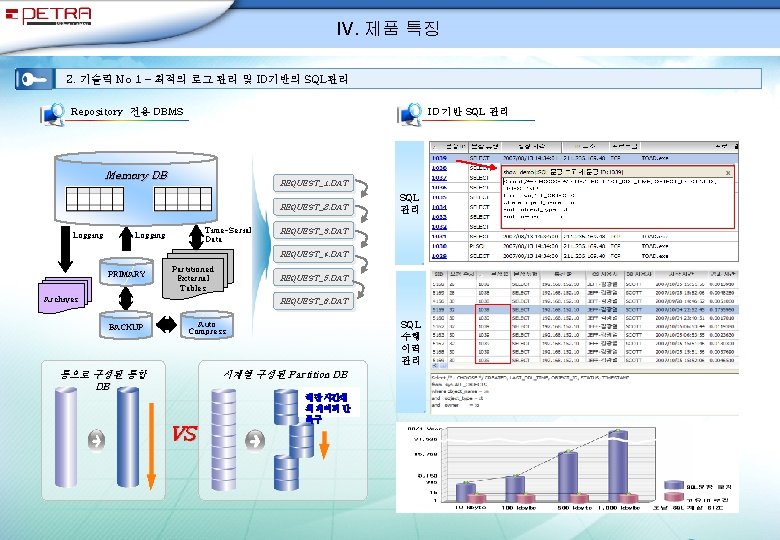Screen dimensions: 780x540
Task: Click the SQL 관리 side label
Action: coord(409,203)
